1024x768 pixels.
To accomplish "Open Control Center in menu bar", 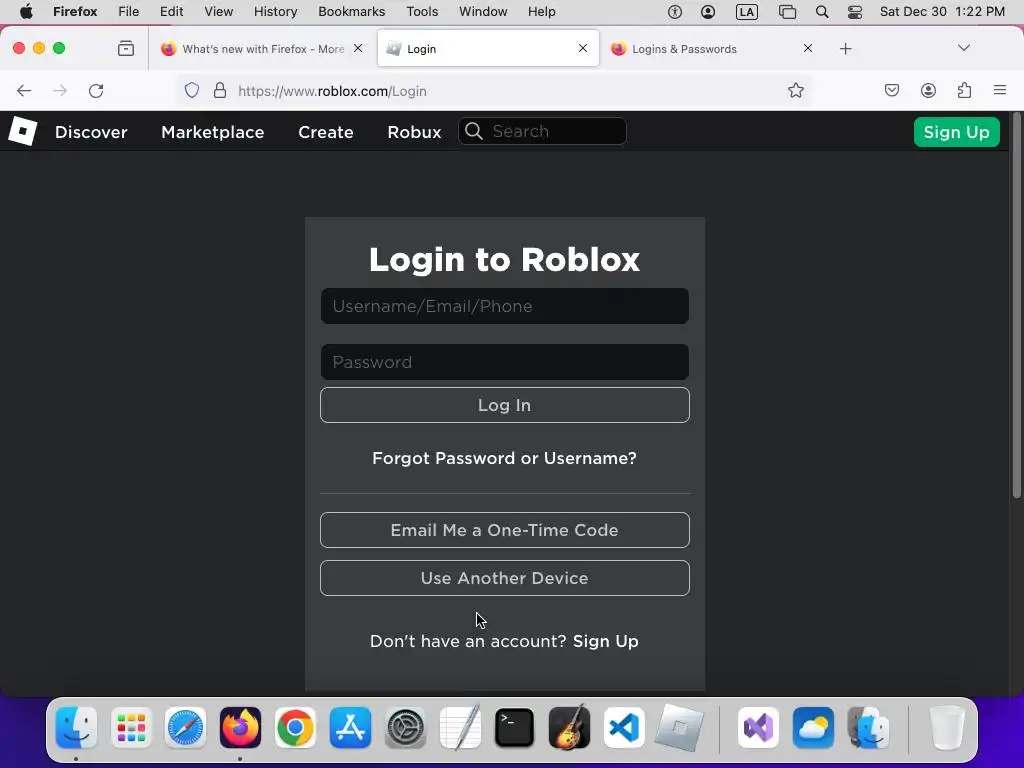I will pyautogui.click(x=855, y=12).
